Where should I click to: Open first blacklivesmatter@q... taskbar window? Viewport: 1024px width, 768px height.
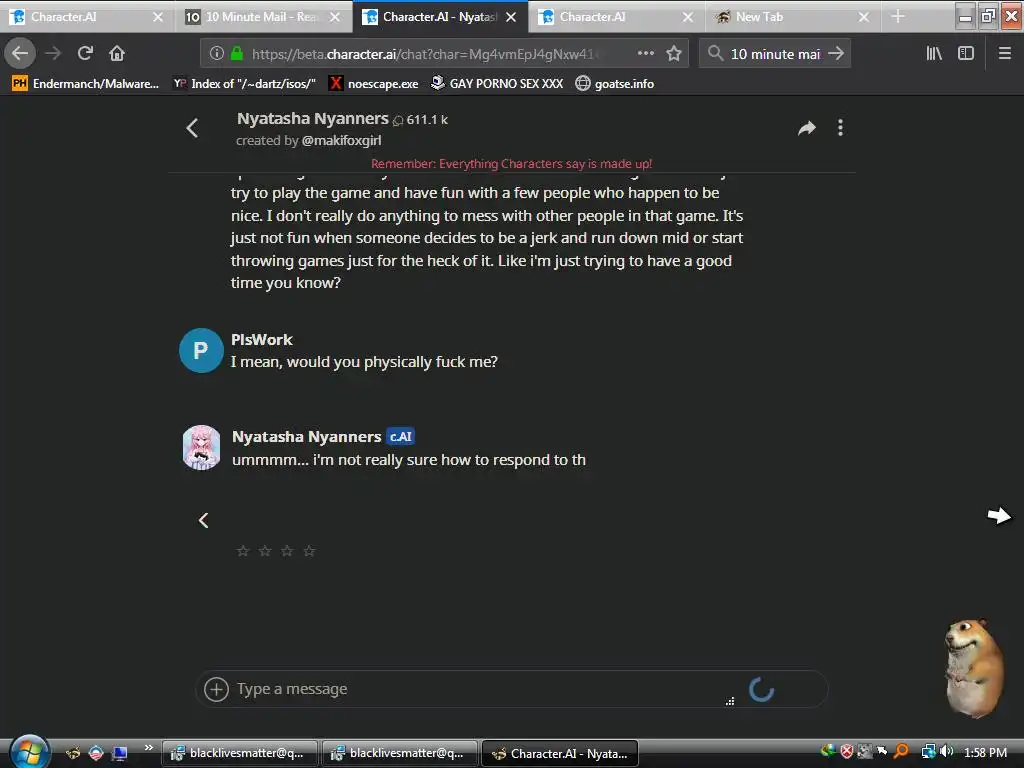coord(240,753)
